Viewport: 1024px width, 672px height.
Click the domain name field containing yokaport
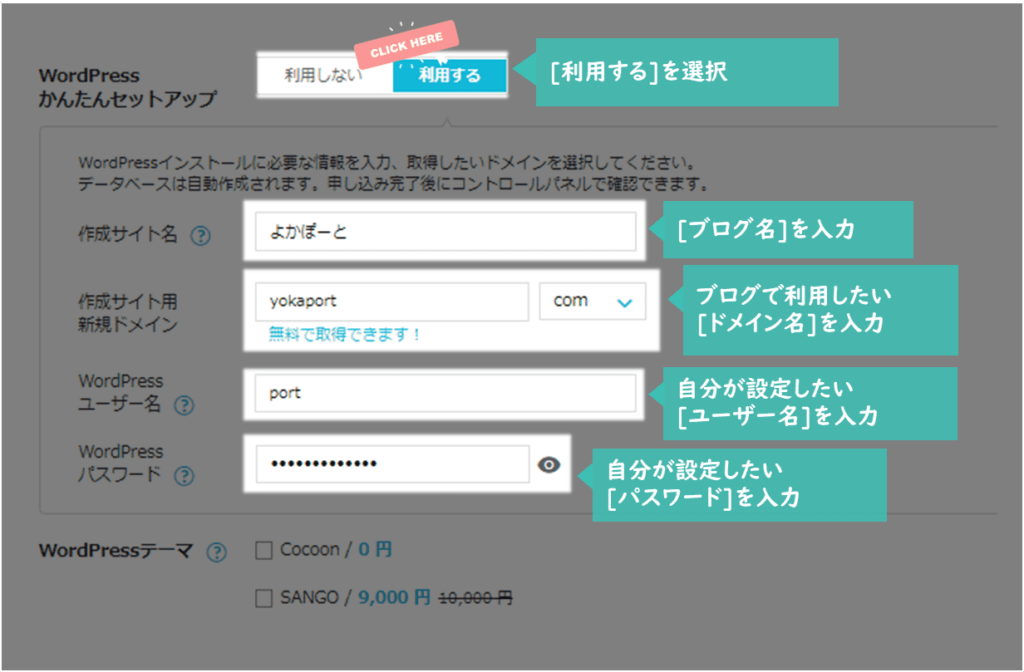(x=392, y=301)
